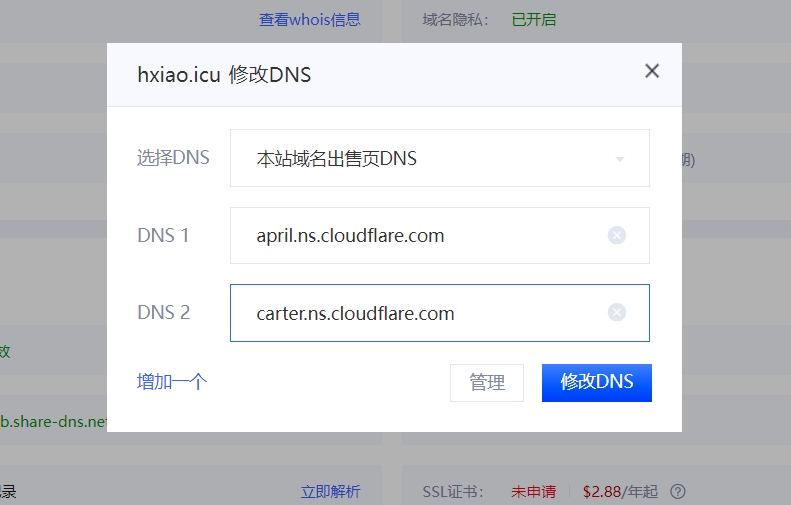Submit with the blue 修改DNS button
The width and height of the screenshot is (791, 505).
pyautogui.click(x=597, y=383)
